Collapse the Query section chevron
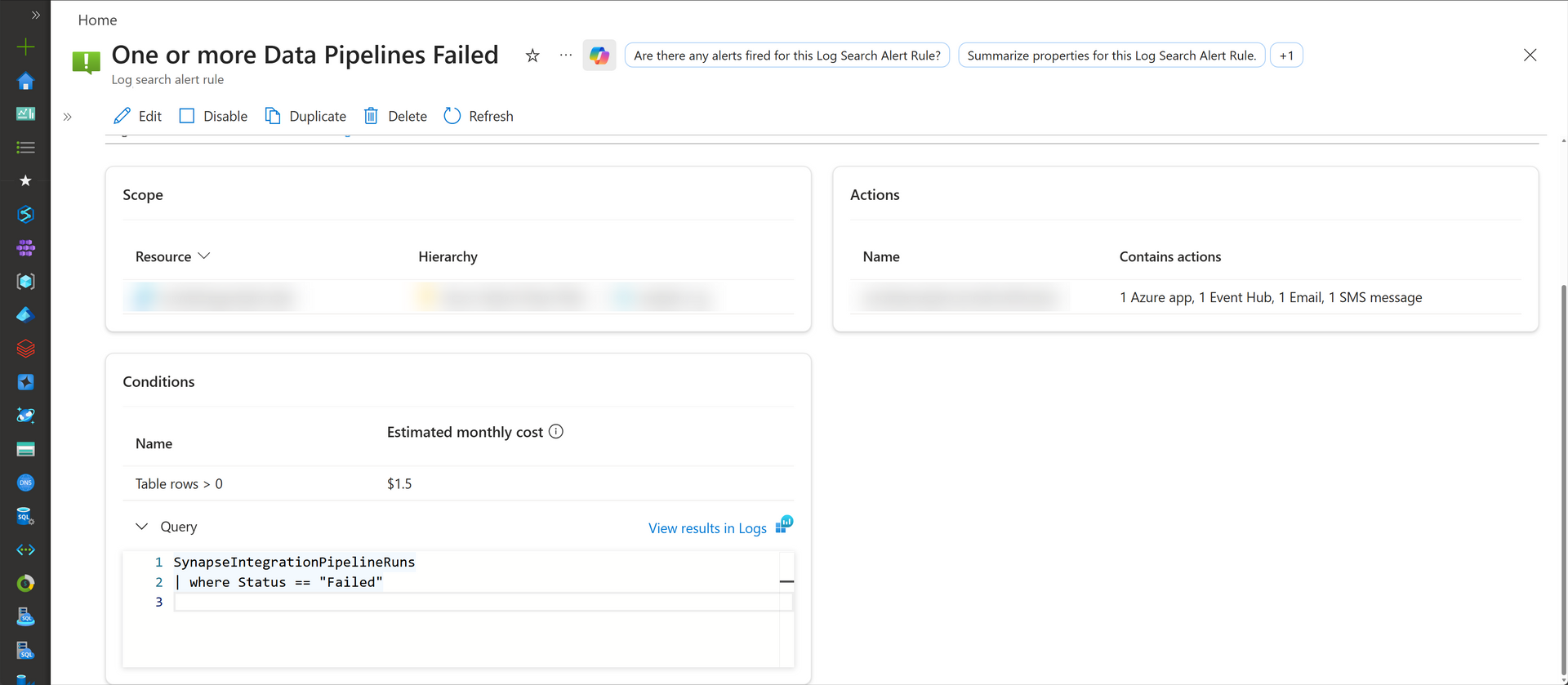Image resolution: width=1568 pixels, height=685 pixels. (x=141, y=527)
